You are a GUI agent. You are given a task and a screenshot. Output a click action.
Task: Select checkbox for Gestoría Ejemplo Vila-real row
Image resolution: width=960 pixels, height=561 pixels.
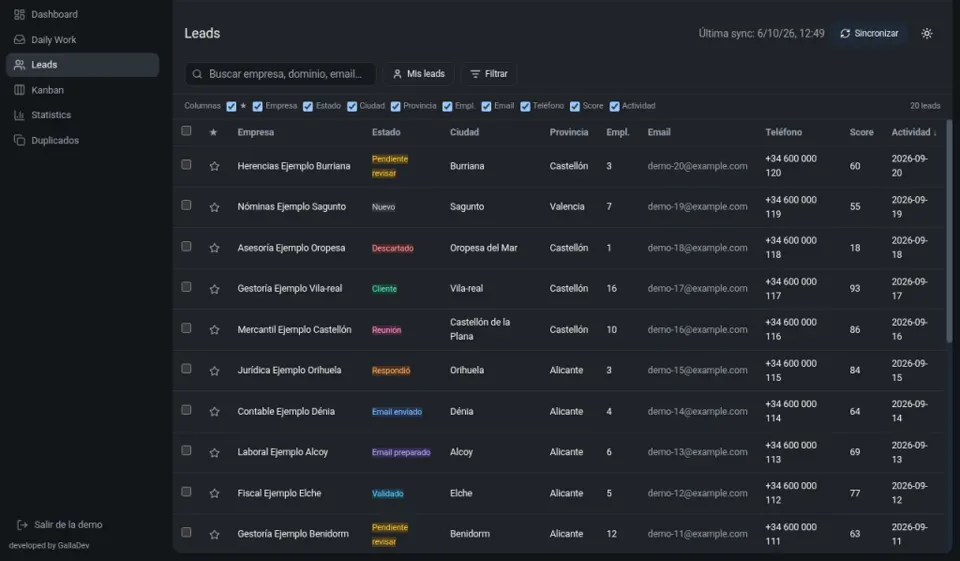coord(186,287)
